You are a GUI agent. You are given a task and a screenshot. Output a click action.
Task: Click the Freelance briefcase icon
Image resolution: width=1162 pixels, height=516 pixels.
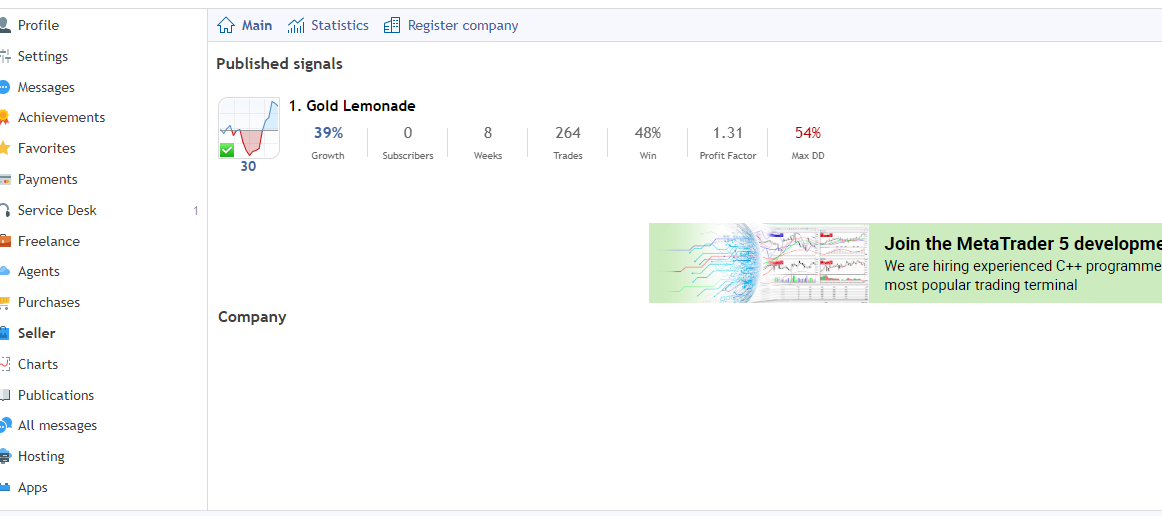(x=4, y=241)
